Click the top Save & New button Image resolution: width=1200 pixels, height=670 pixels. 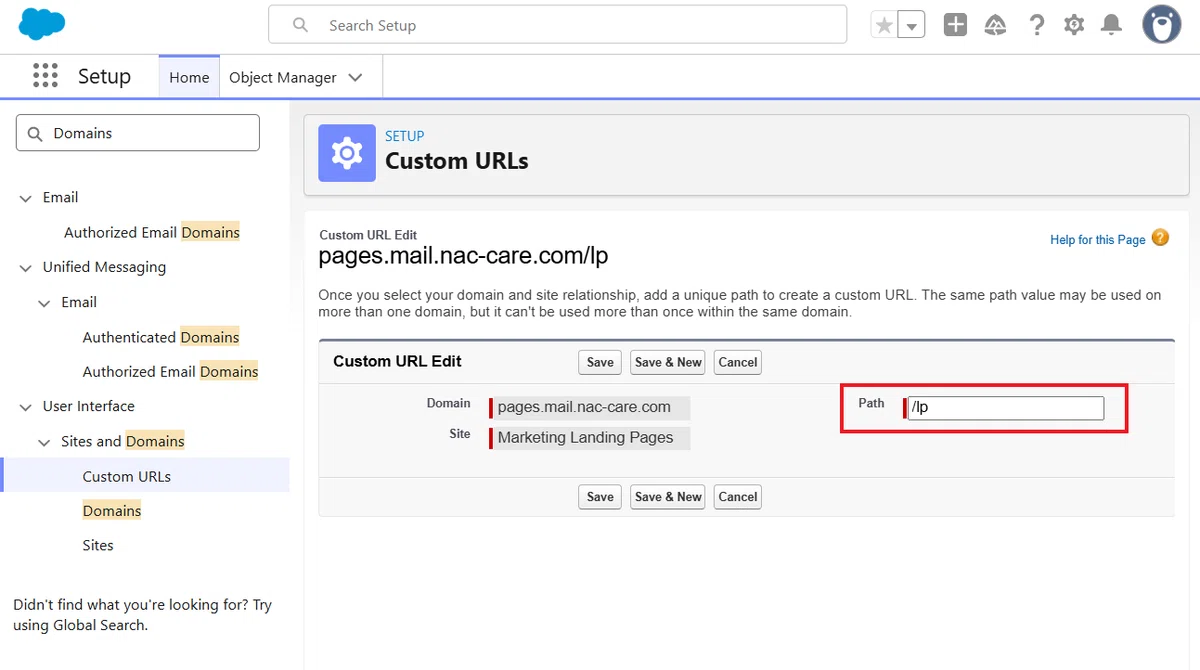click(668, 362)
